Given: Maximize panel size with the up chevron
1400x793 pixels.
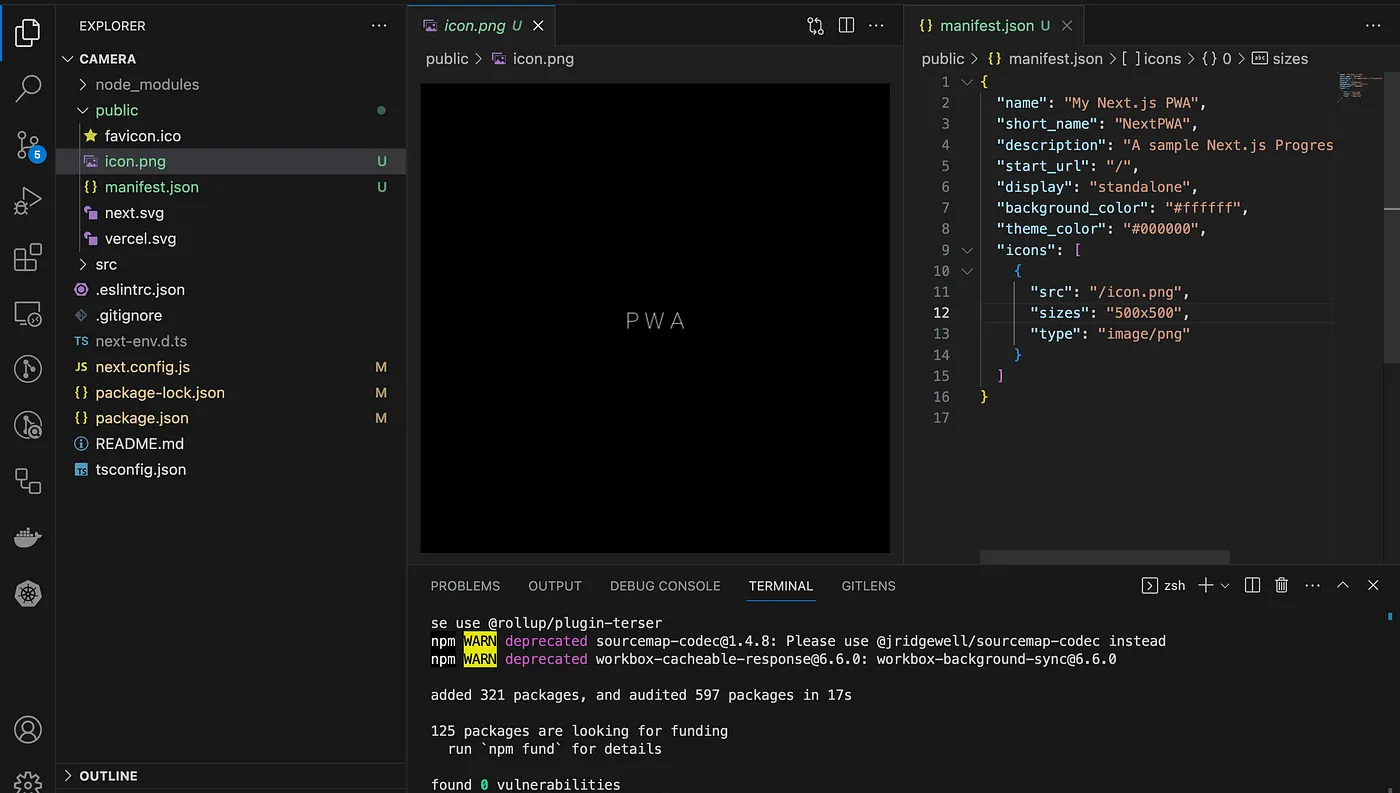Looking at the screenshot, I should click(1343, 585).
